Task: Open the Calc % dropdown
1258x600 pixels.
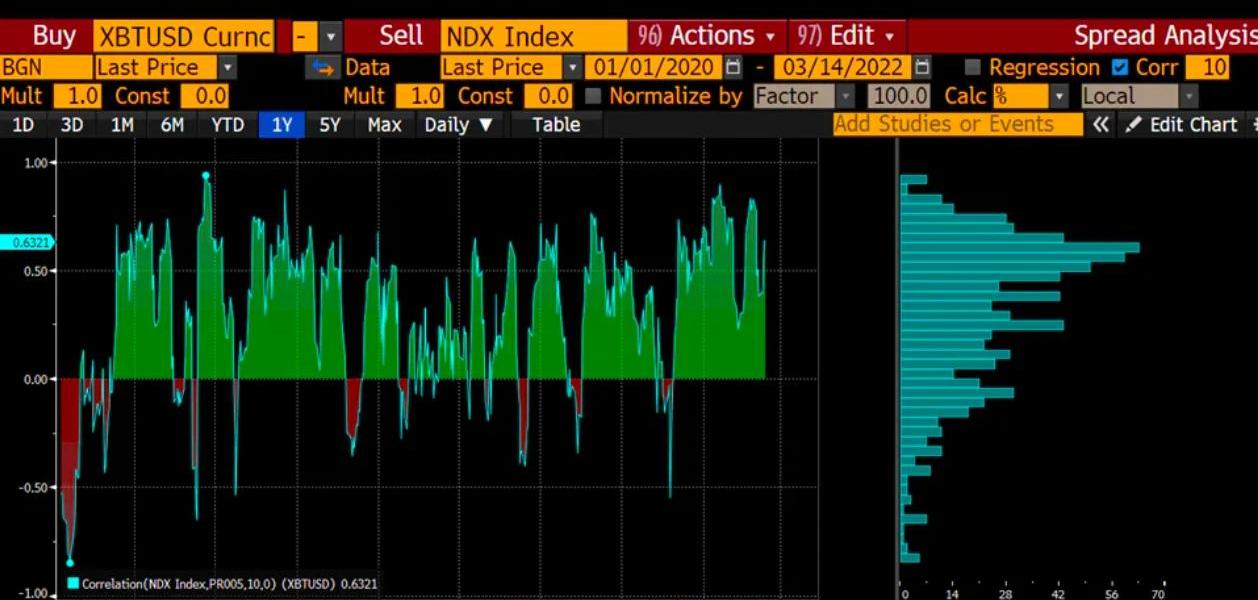Action: (1058, 97)
